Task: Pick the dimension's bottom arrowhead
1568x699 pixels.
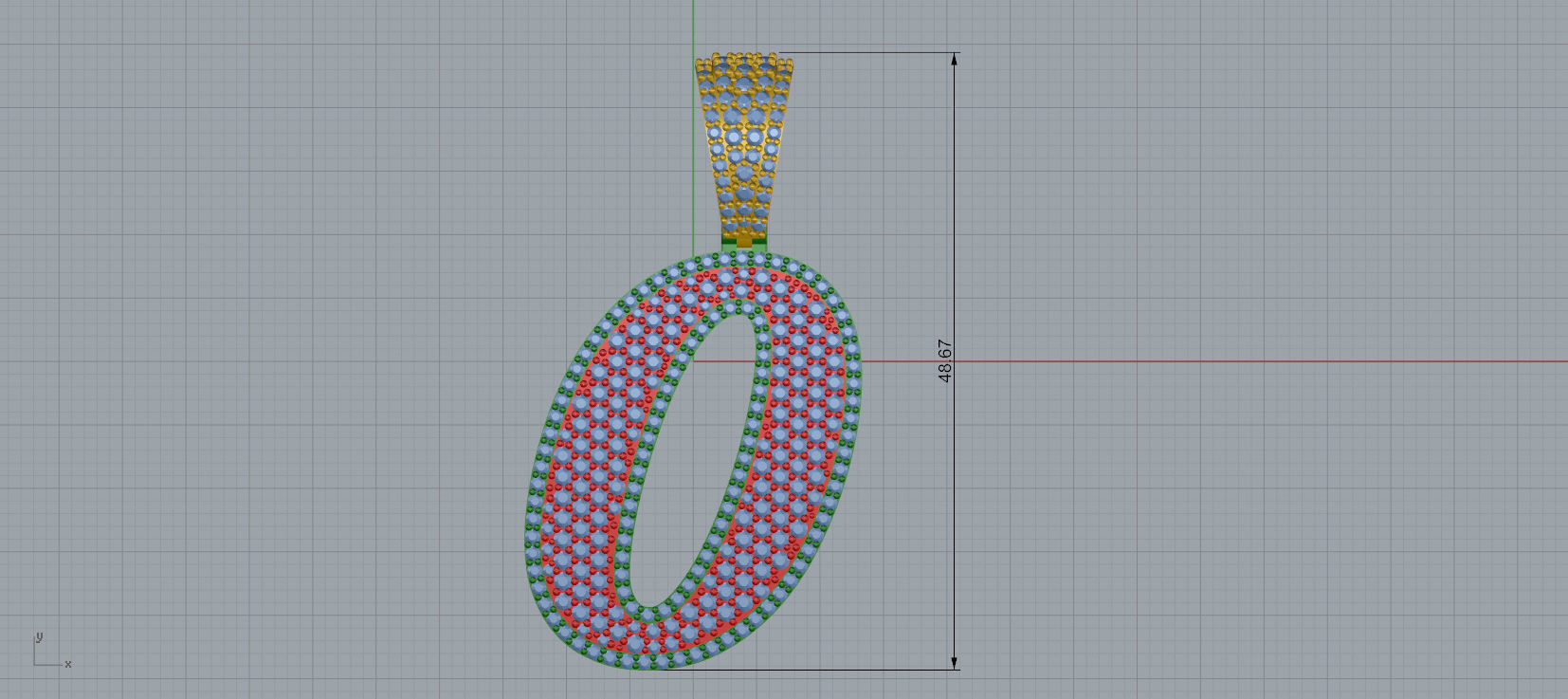Action: coord(954,663)
